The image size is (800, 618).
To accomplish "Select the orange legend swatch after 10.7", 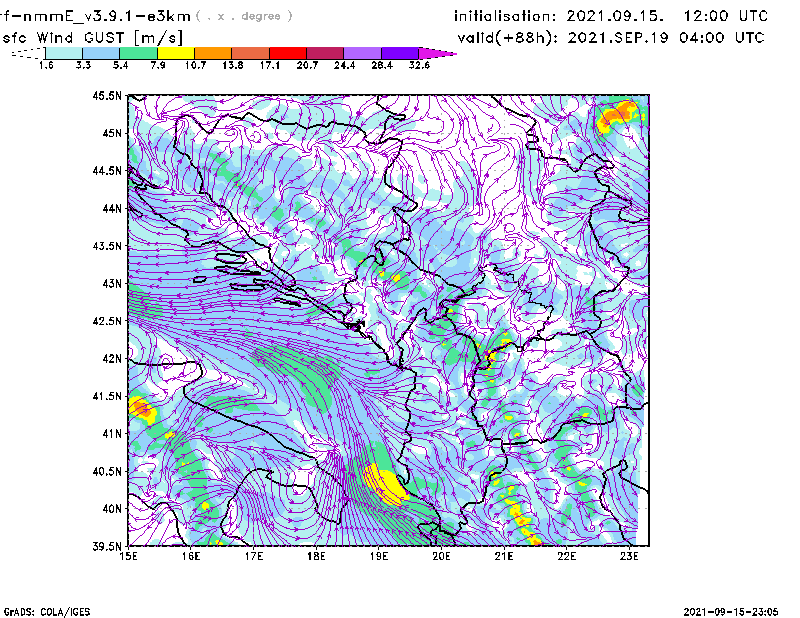I will [x=213, y=53].
